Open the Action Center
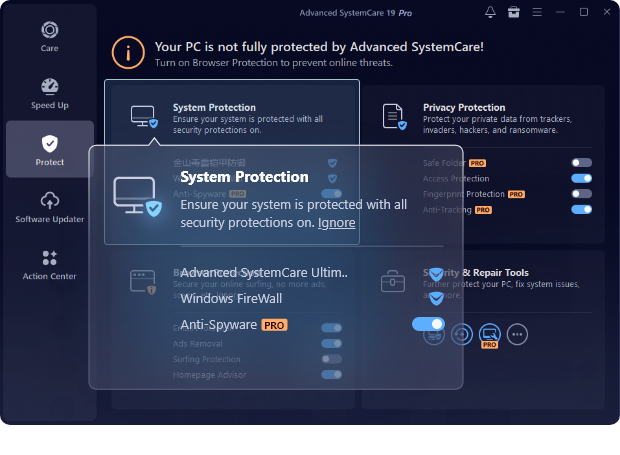Viewport: 620px width, 455px height. [x=49, y=264]
